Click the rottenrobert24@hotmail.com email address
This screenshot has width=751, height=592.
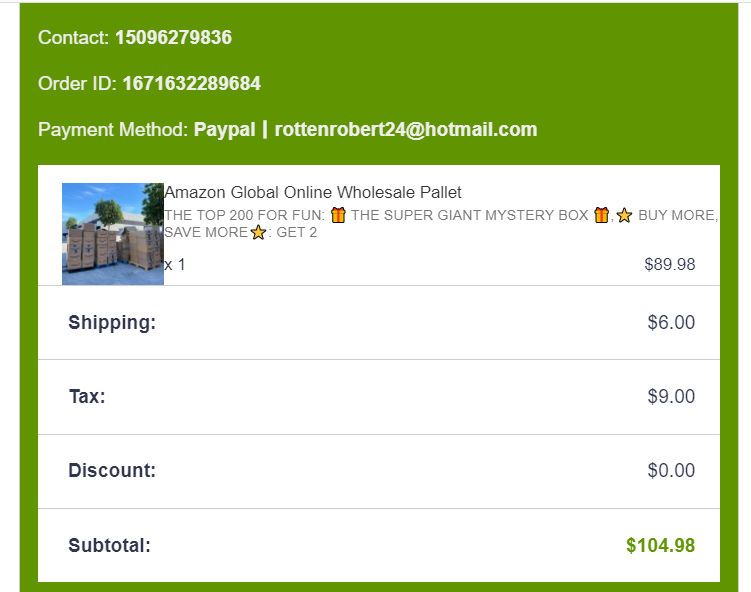406,129
